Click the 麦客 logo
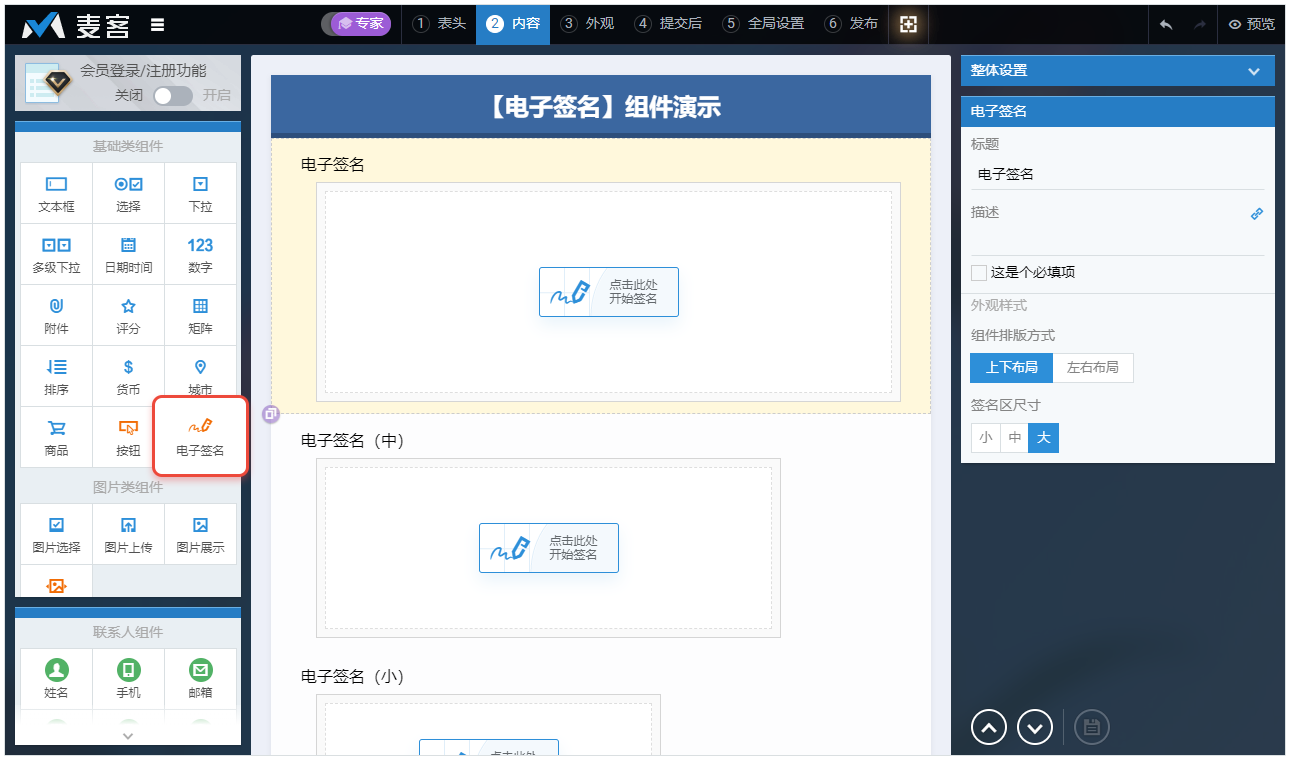This screenshot has height=760, width=1290. 77,25
